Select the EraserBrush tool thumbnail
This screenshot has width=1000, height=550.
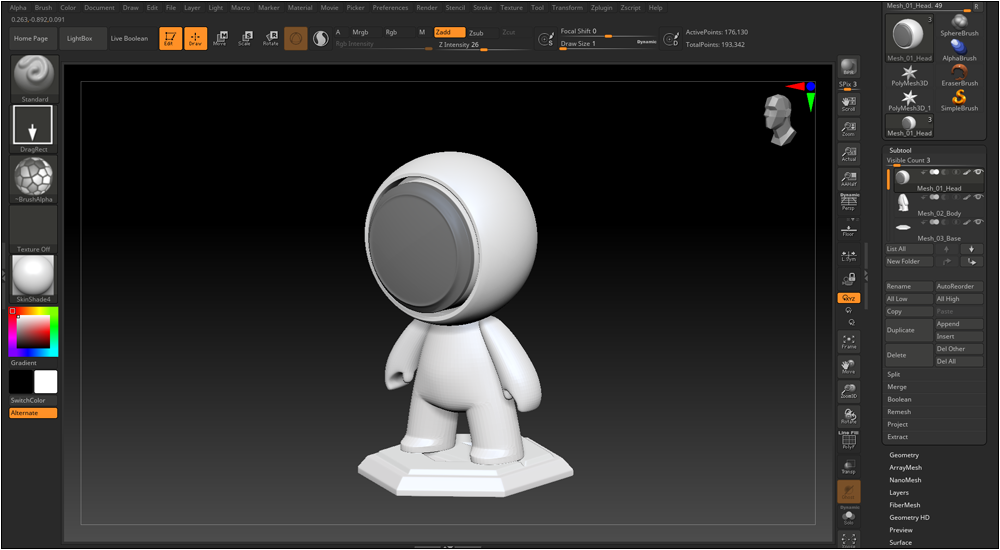tap(959, 75)
